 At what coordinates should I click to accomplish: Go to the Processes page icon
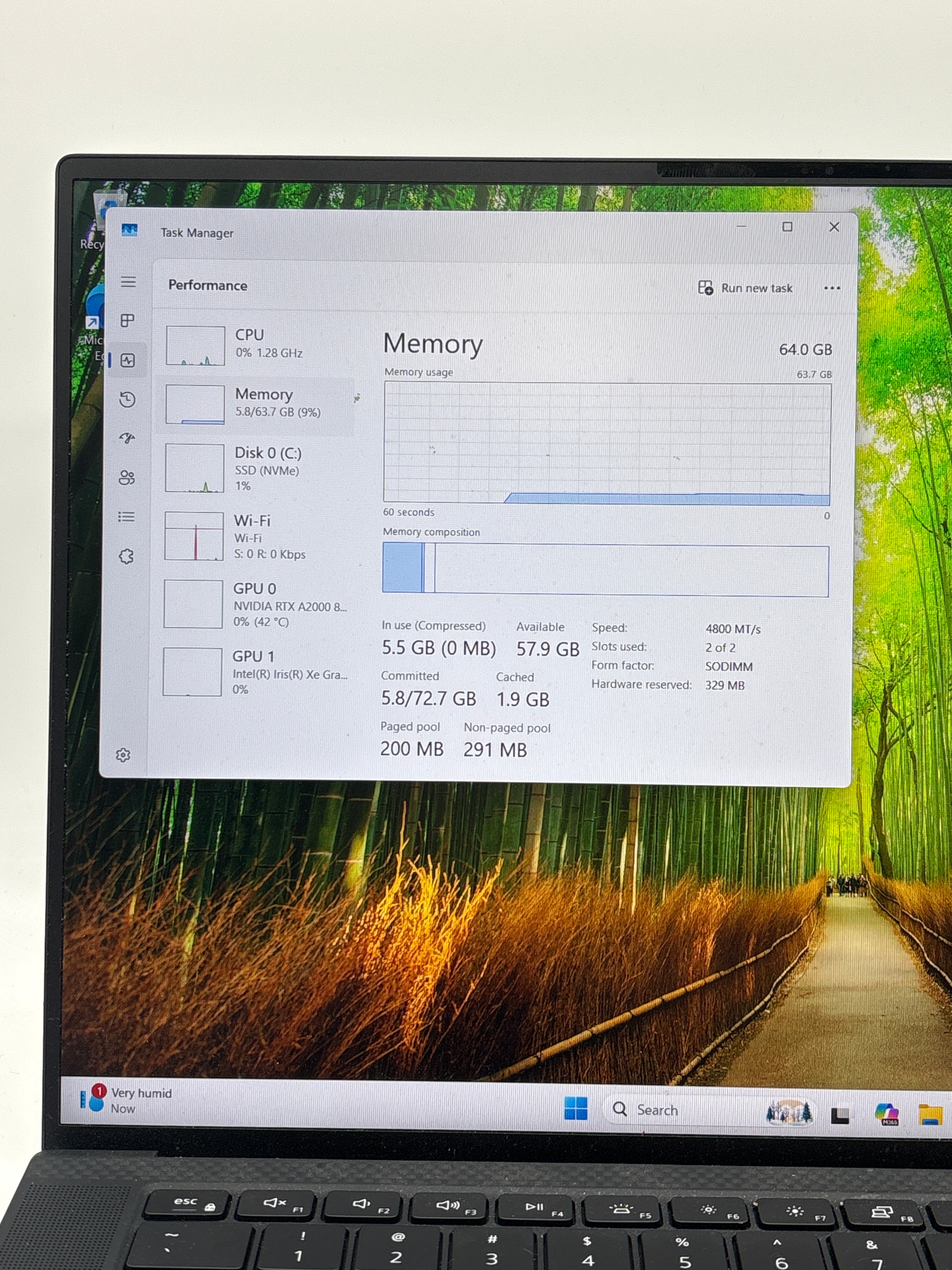(x=127, y=320)
